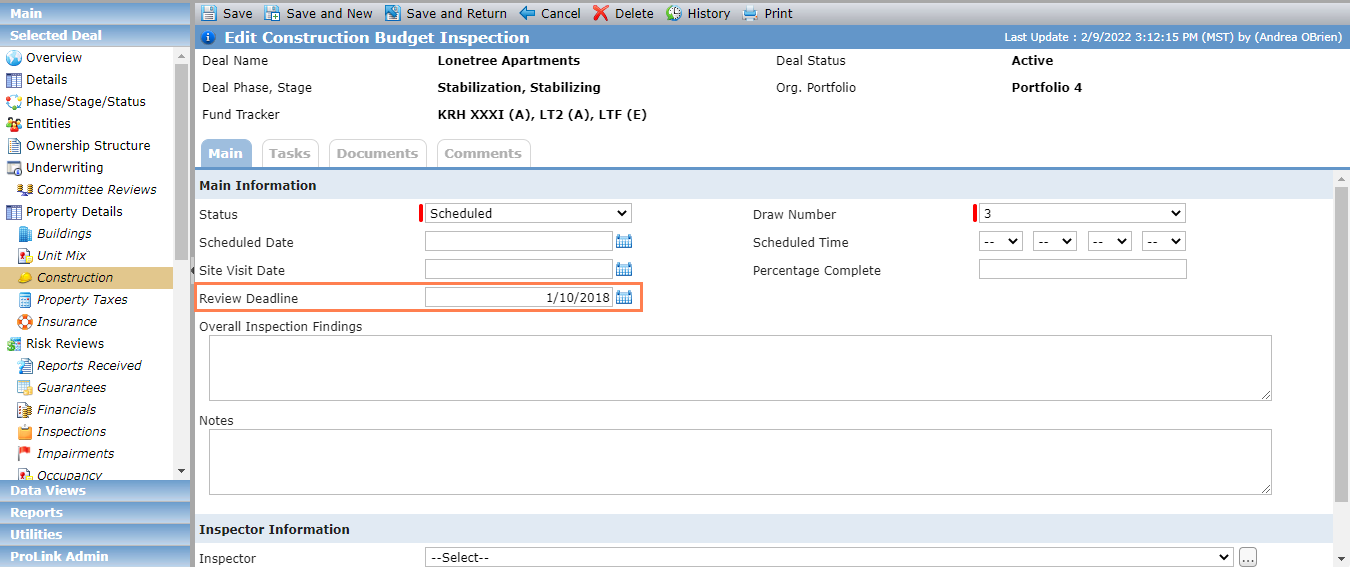Viewport: 1350px width, 567px height.
Task: Open the Review Deadline calendar picker
Action: click(x=624, y=297)
